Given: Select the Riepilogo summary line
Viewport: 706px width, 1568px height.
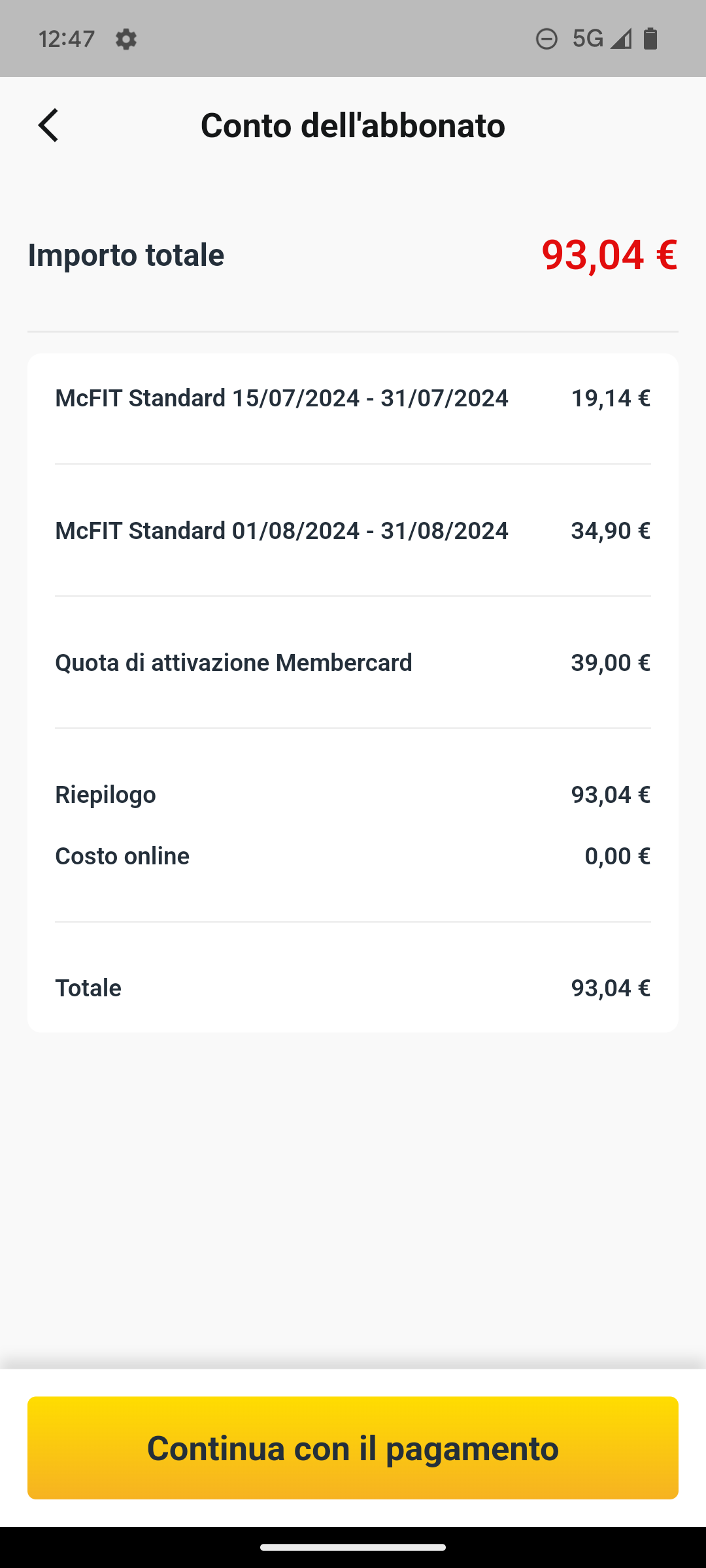Looking at the screenshot, I should (353, 794).
